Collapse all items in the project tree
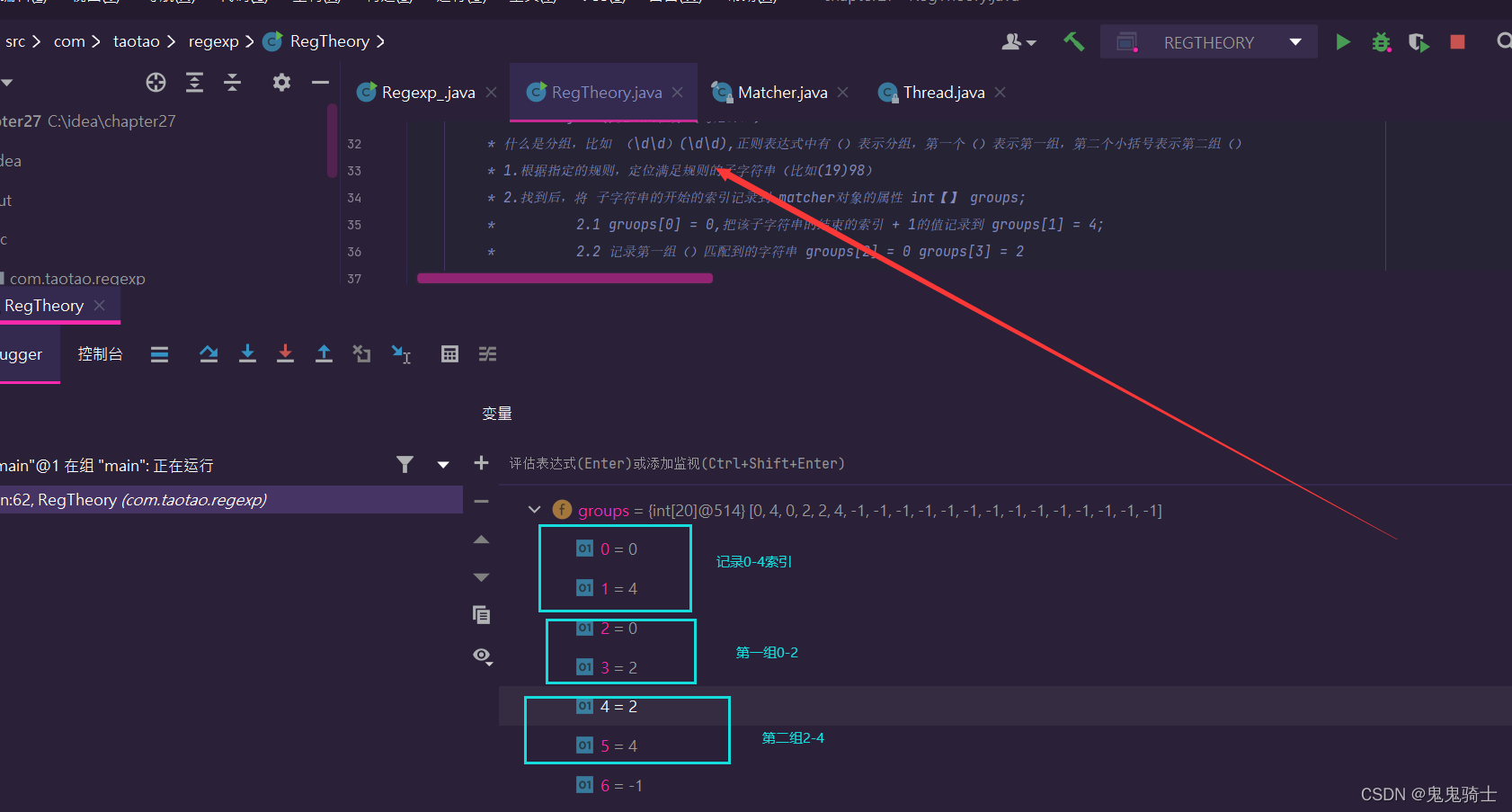This screenshot has height=812, width=1512. (x=233, y=83)
